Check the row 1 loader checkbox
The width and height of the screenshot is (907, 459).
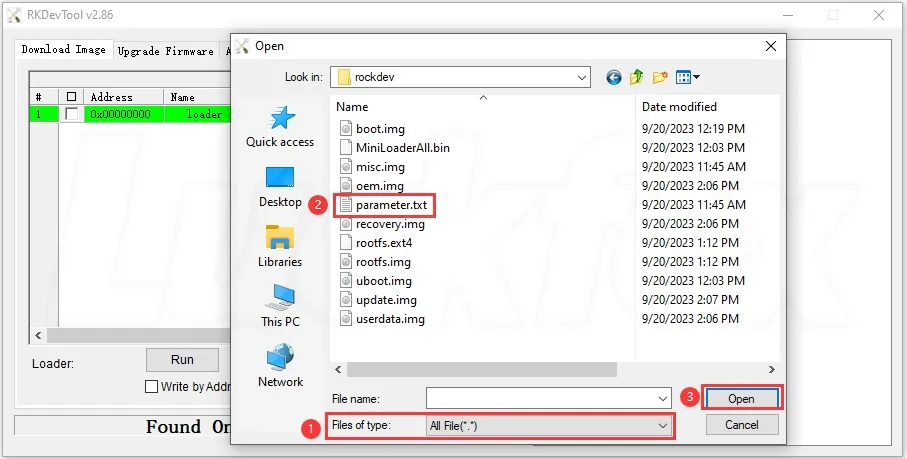pyautogui.click(x=72, y=114)
